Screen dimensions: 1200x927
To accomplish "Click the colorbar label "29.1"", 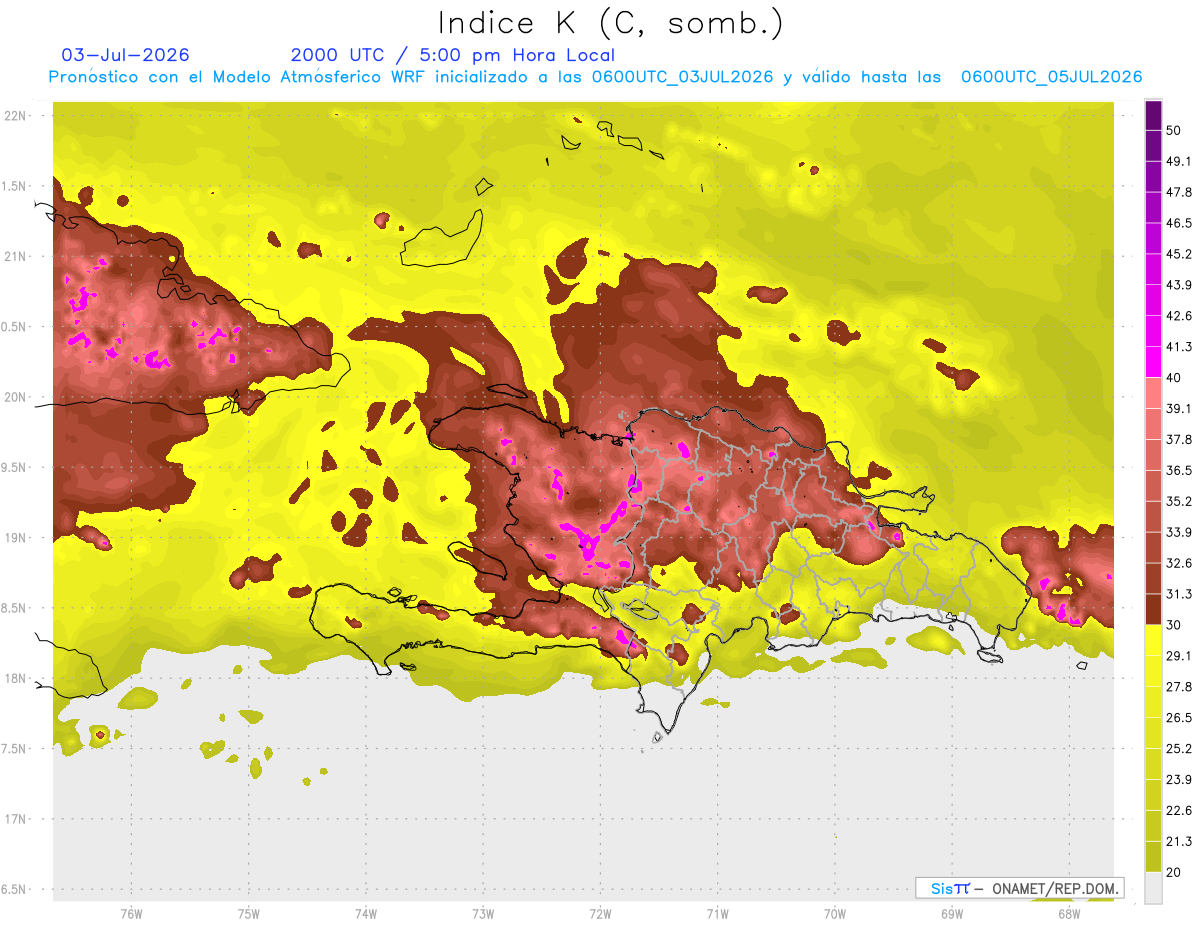I will pyautogui.click(x=1179, y=656).
